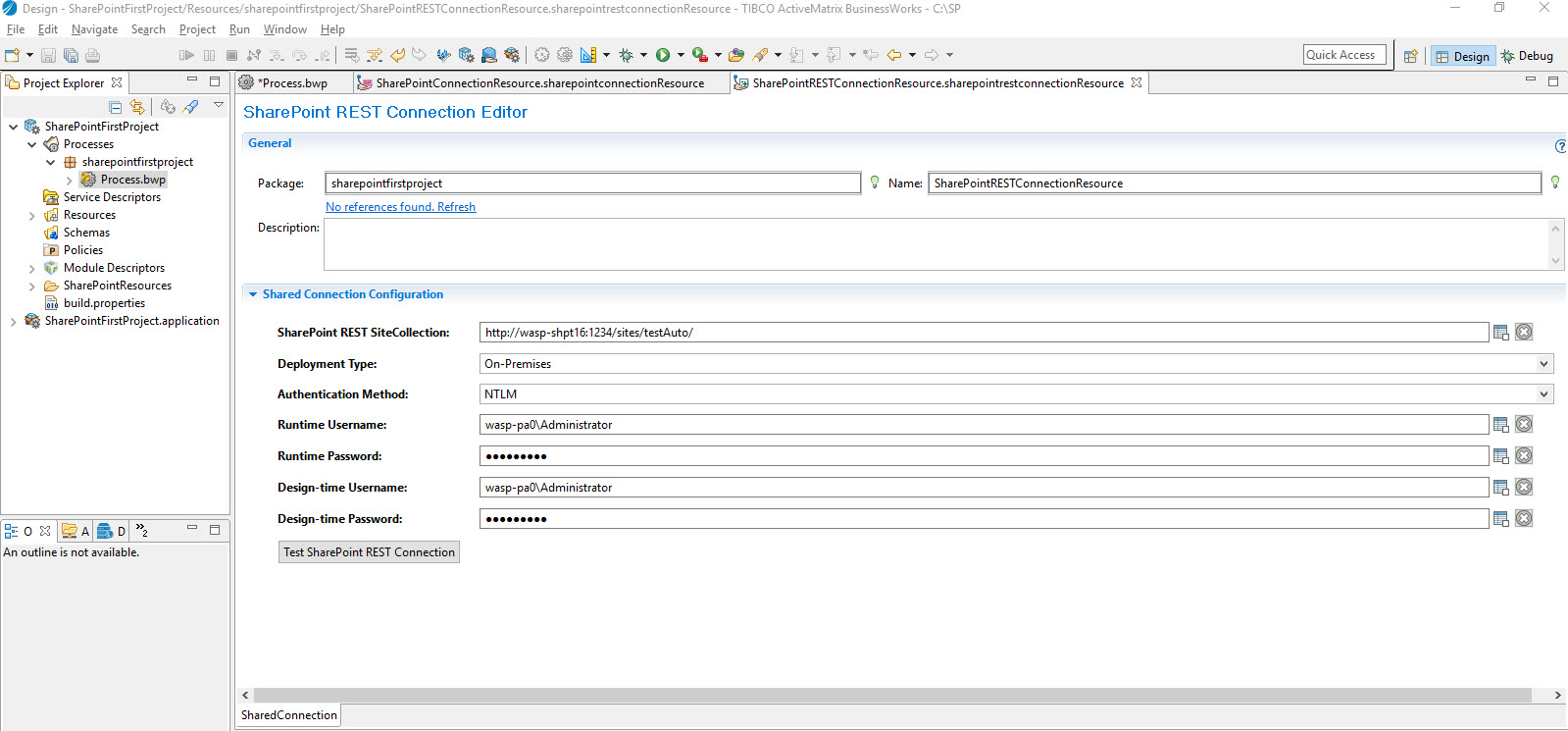The image size is (1568, 731).
Task: Switch to the *Process.bwp editor tab
Action: click(293, 83)
